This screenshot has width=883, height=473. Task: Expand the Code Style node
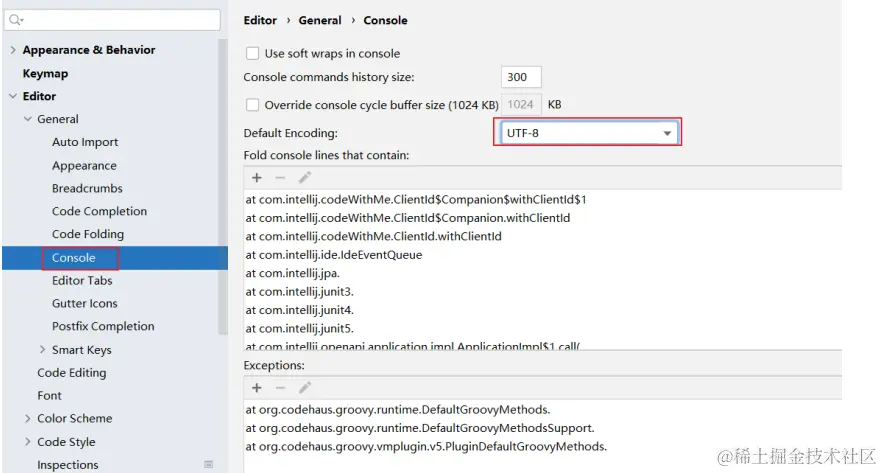click(28, 442)
